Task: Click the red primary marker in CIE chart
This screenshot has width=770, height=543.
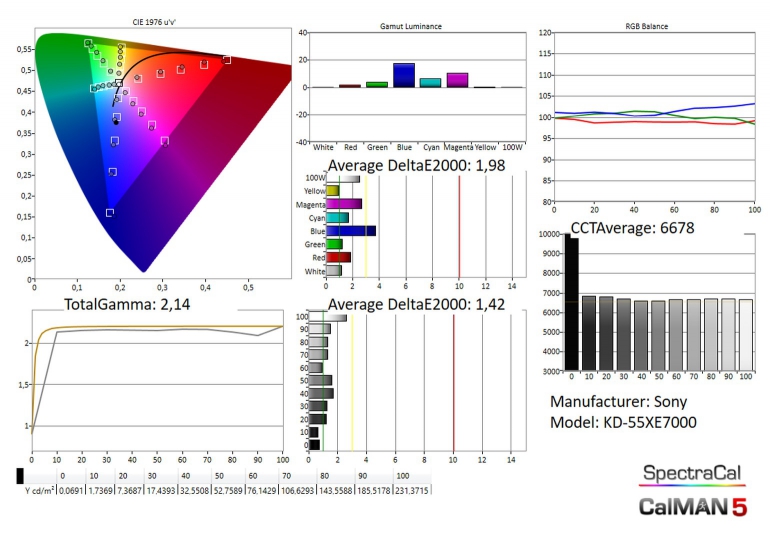Action: coord(227,60)
